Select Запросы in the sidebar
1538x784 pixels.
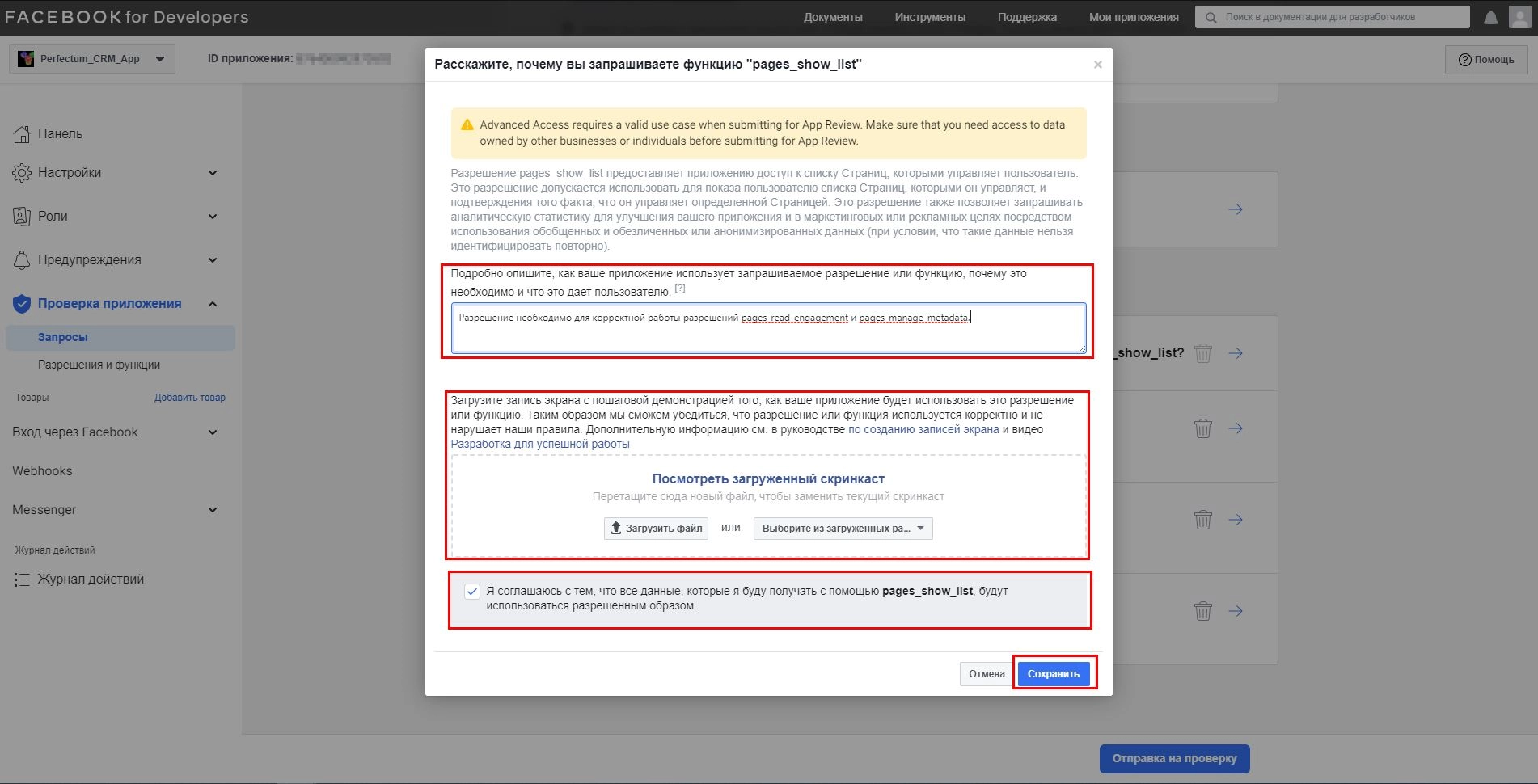point(120,337)
